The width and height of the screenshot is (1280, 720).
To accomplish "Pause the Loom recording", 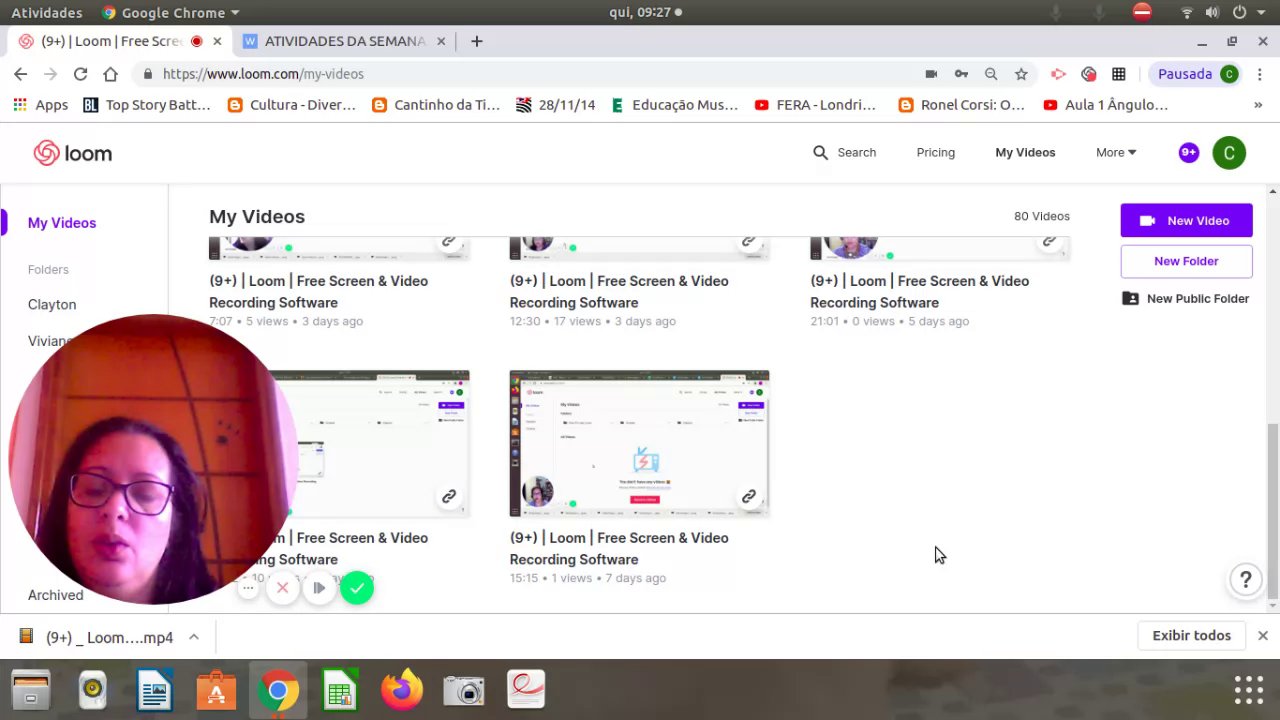I will pyautogui.click(x=319, y=588).
